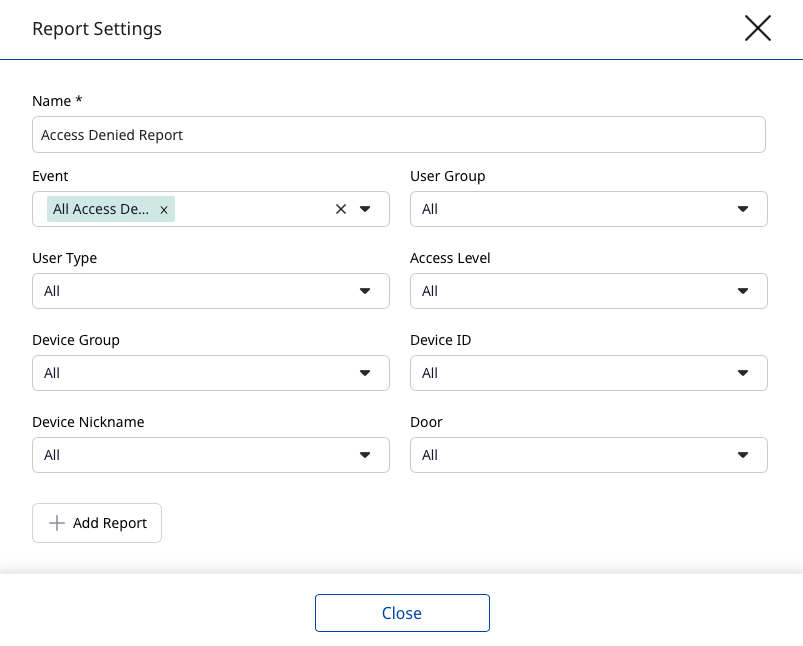Click the Add Report button label

(110, 523)
